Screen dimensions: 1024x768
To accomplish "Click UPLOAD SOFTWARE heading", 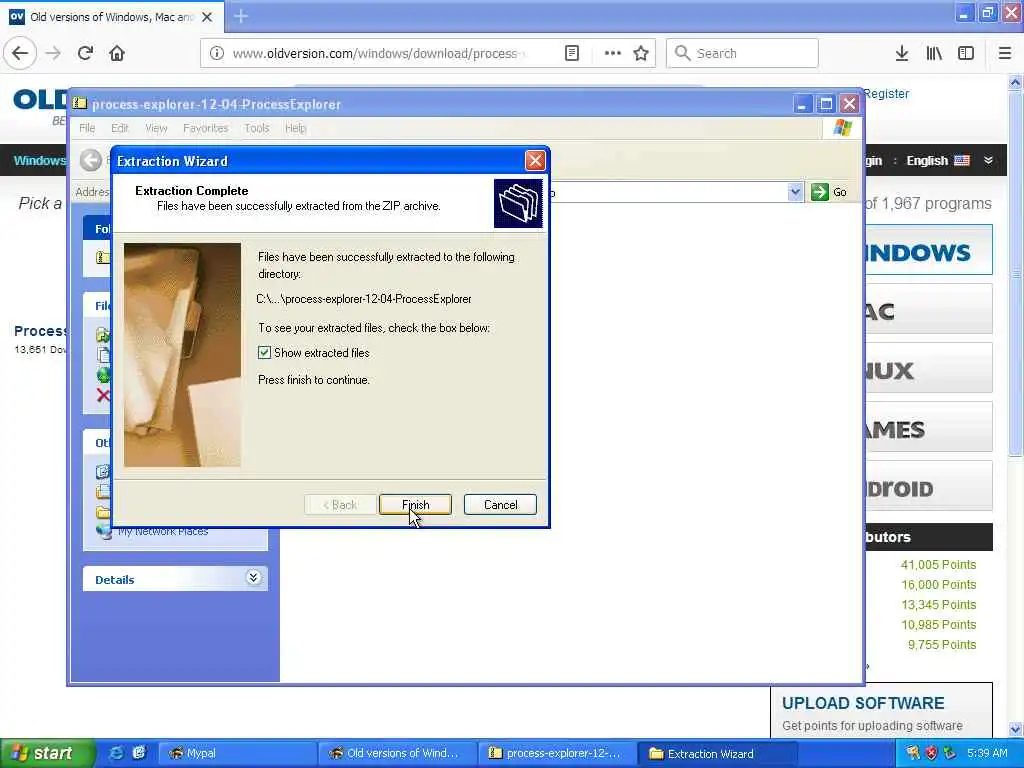I will 863,703.
